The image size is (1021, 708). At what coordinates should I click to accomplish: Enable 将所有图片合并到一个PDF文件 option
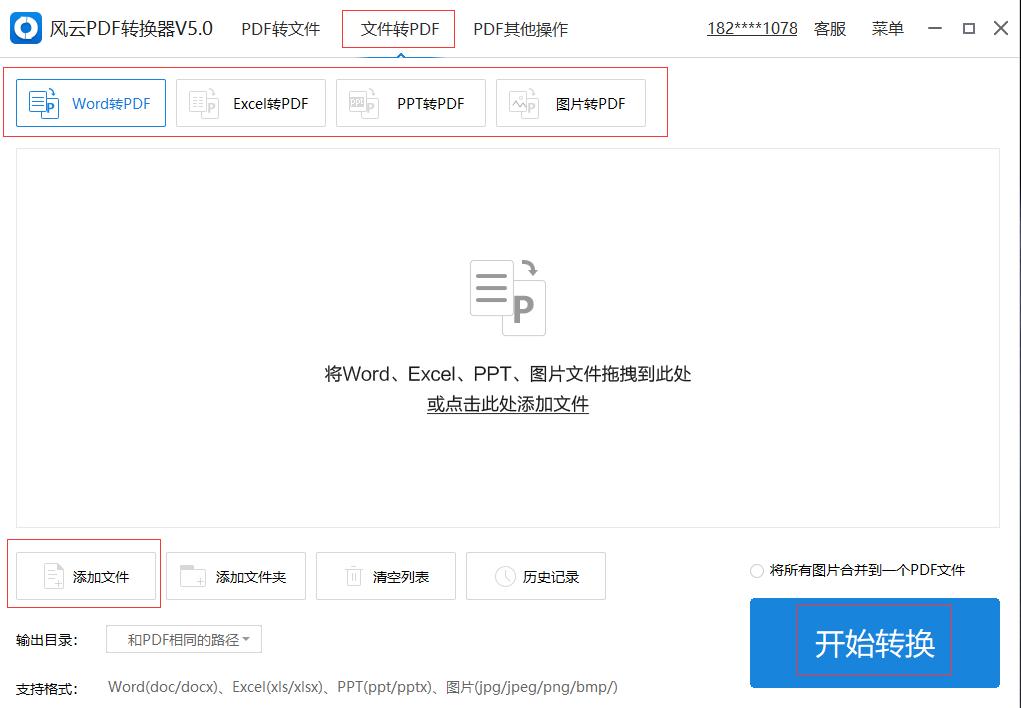(757, 569)
